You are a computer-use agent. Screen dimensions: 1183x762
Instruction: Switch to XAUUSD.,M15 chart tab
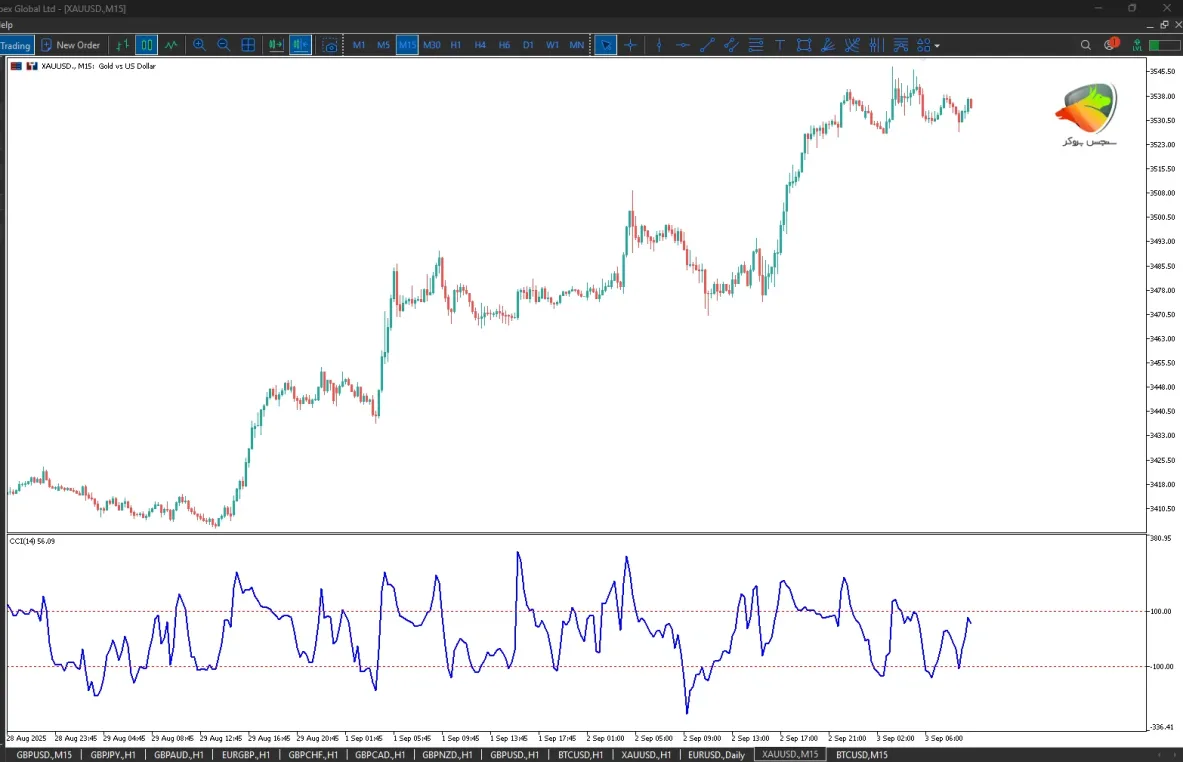790,754
